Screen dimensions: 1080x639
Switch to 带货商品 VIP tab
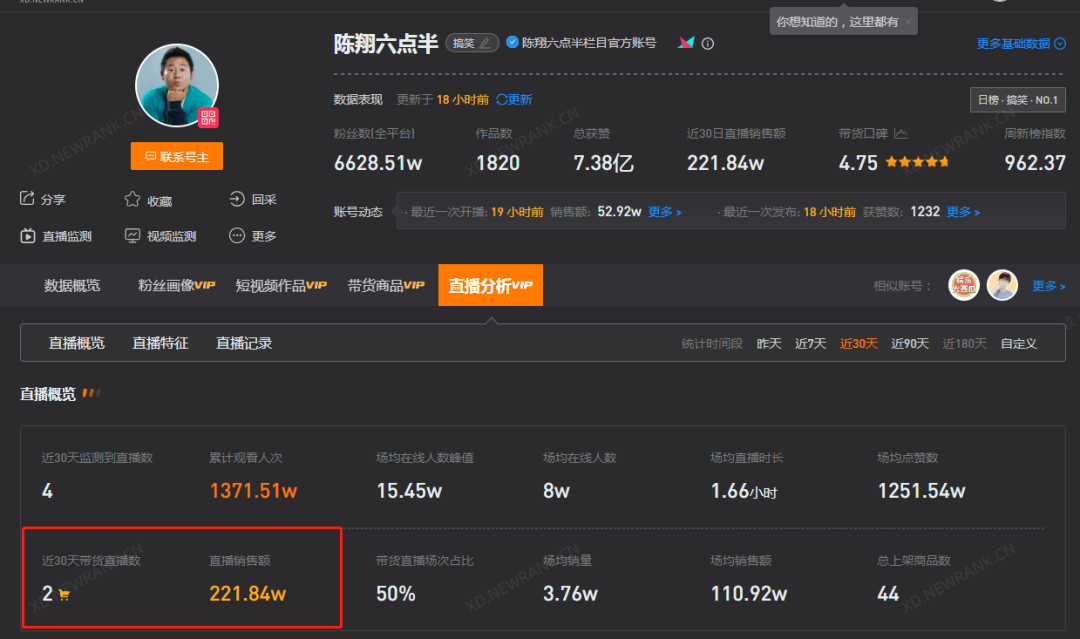pos(386,285)
